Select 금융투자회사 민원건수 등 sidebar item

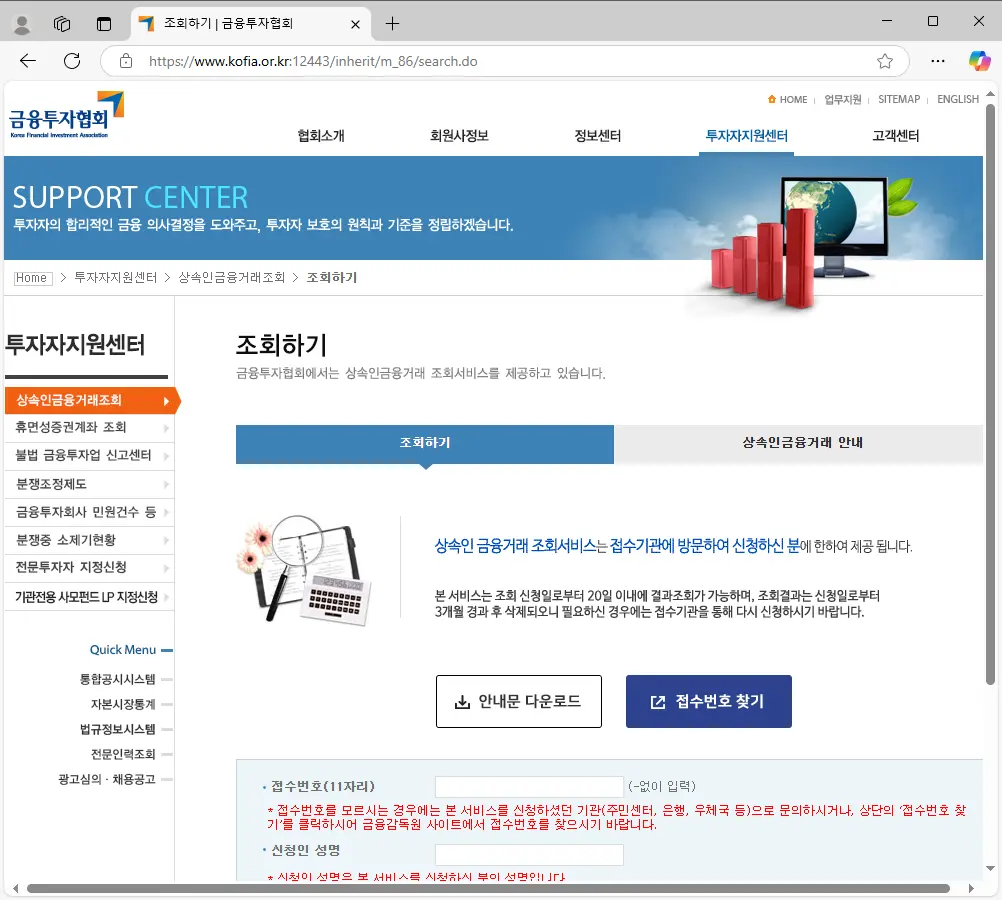[89, 512]
